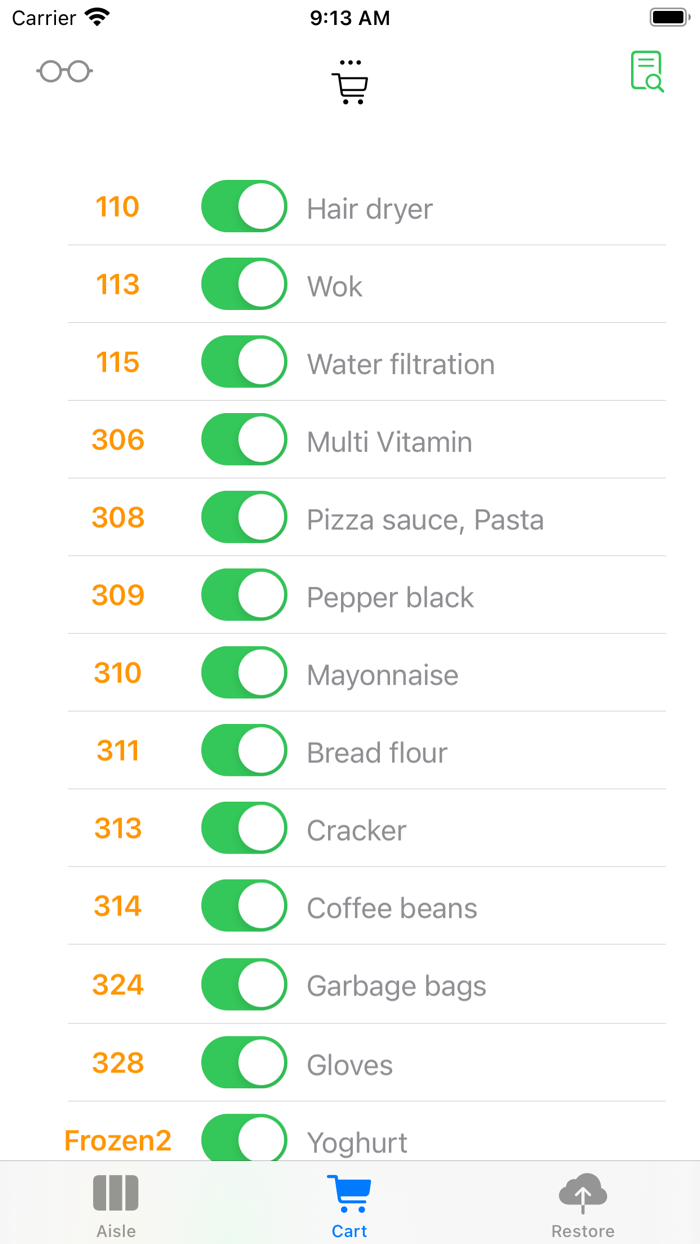Tap the blue Cart tab icon
The height and width of the screenshot is (1244, 700).
pyautogui.click(x=349, y=1194)
